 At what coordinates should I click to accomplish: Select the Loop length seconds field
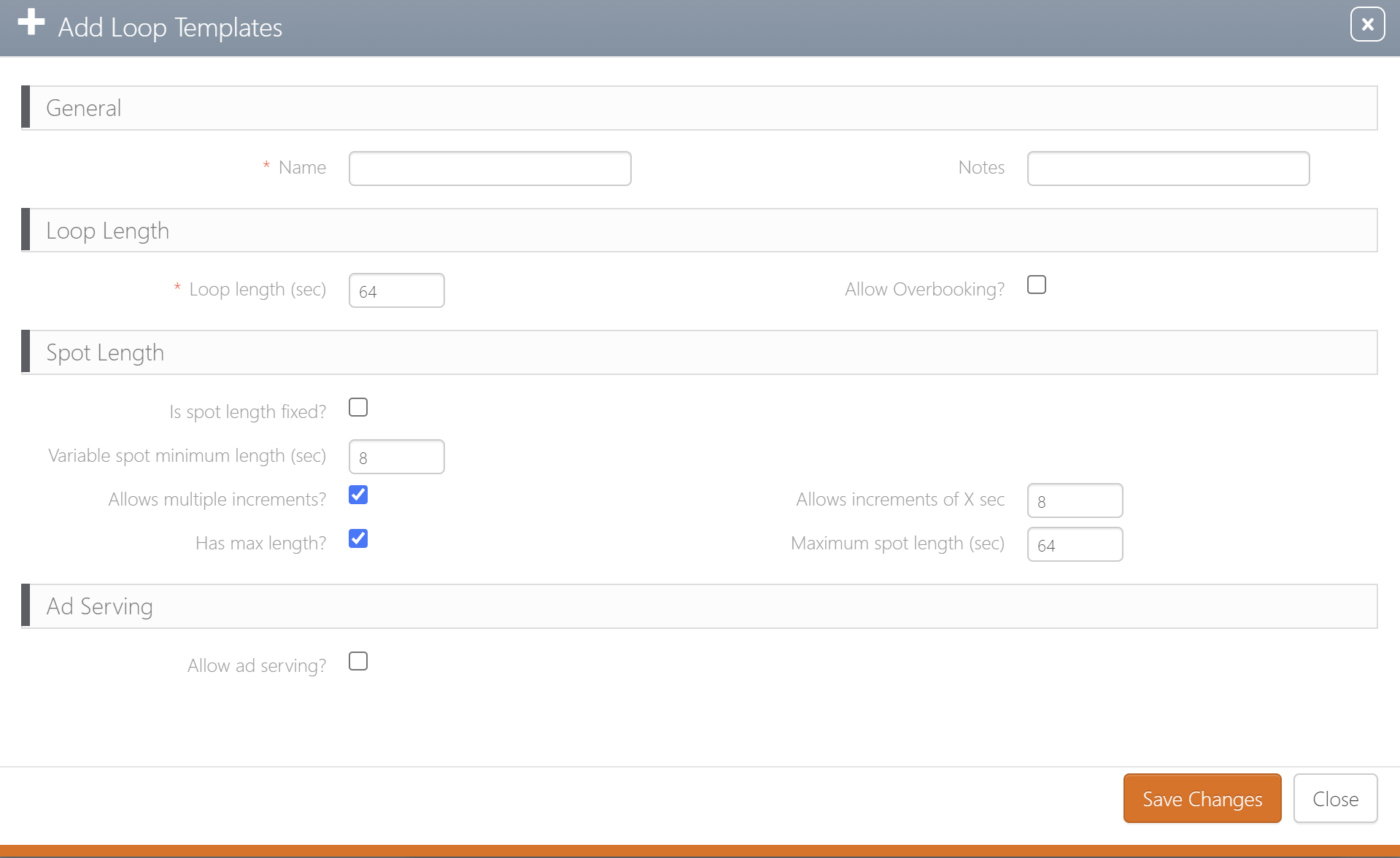[396, 290]
